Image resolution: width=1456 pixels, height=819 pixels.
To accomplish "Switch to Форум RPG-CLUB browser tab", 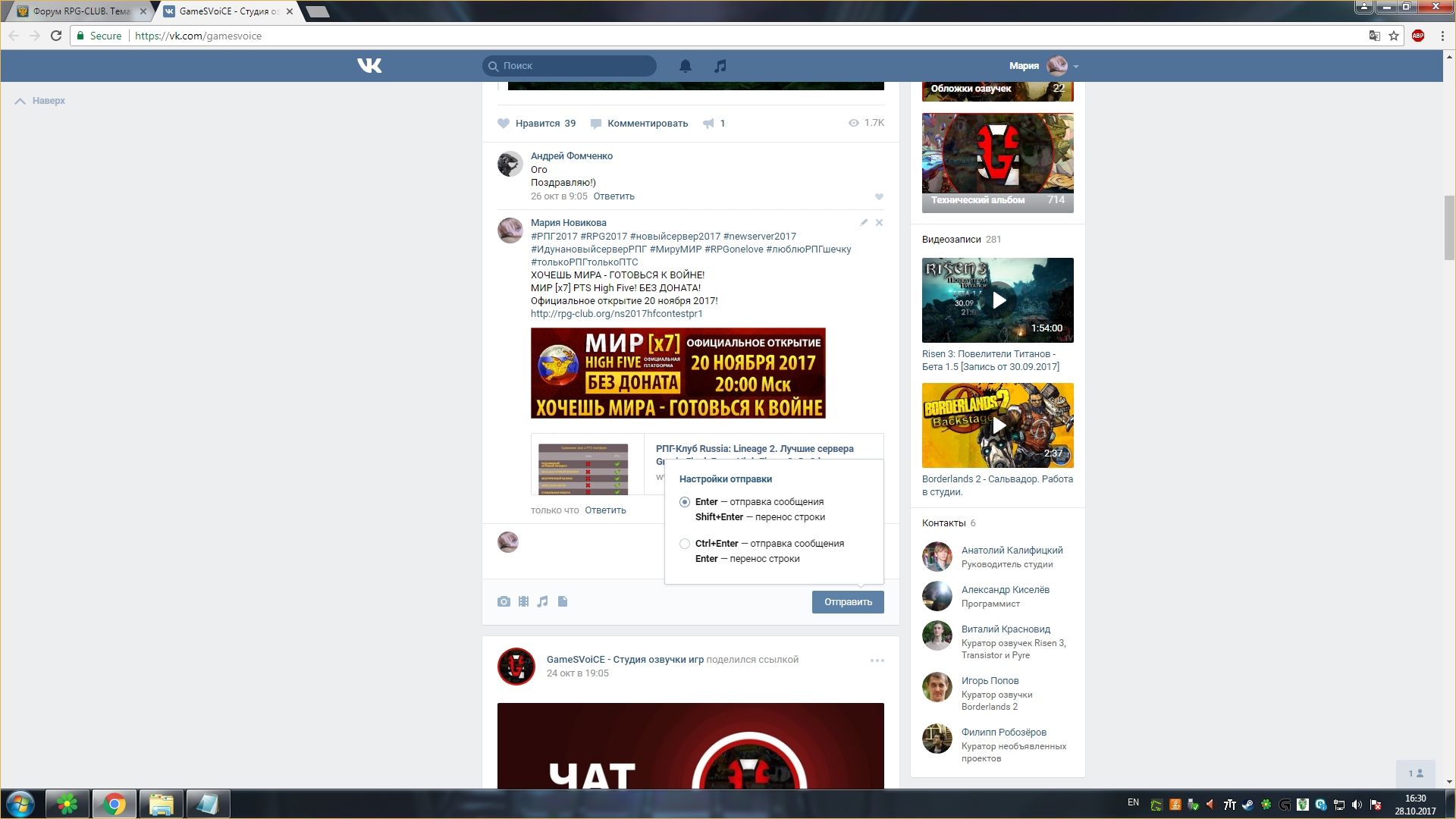I will pyautogui.click(x=81, y=11).
